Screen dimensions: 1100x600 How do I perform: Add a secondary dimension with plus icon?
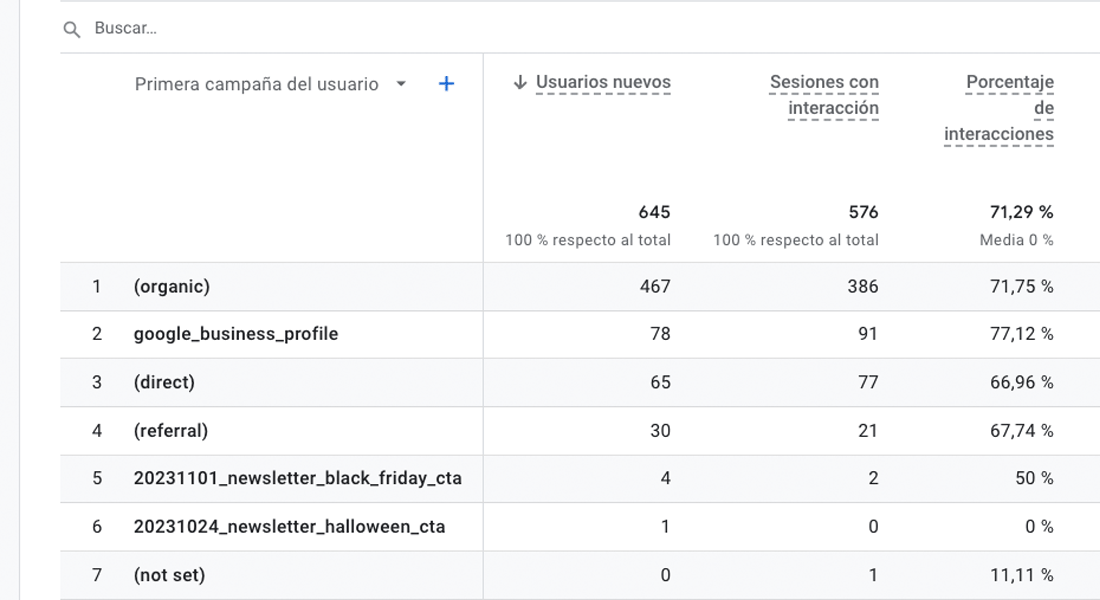(x=446, y=84)
